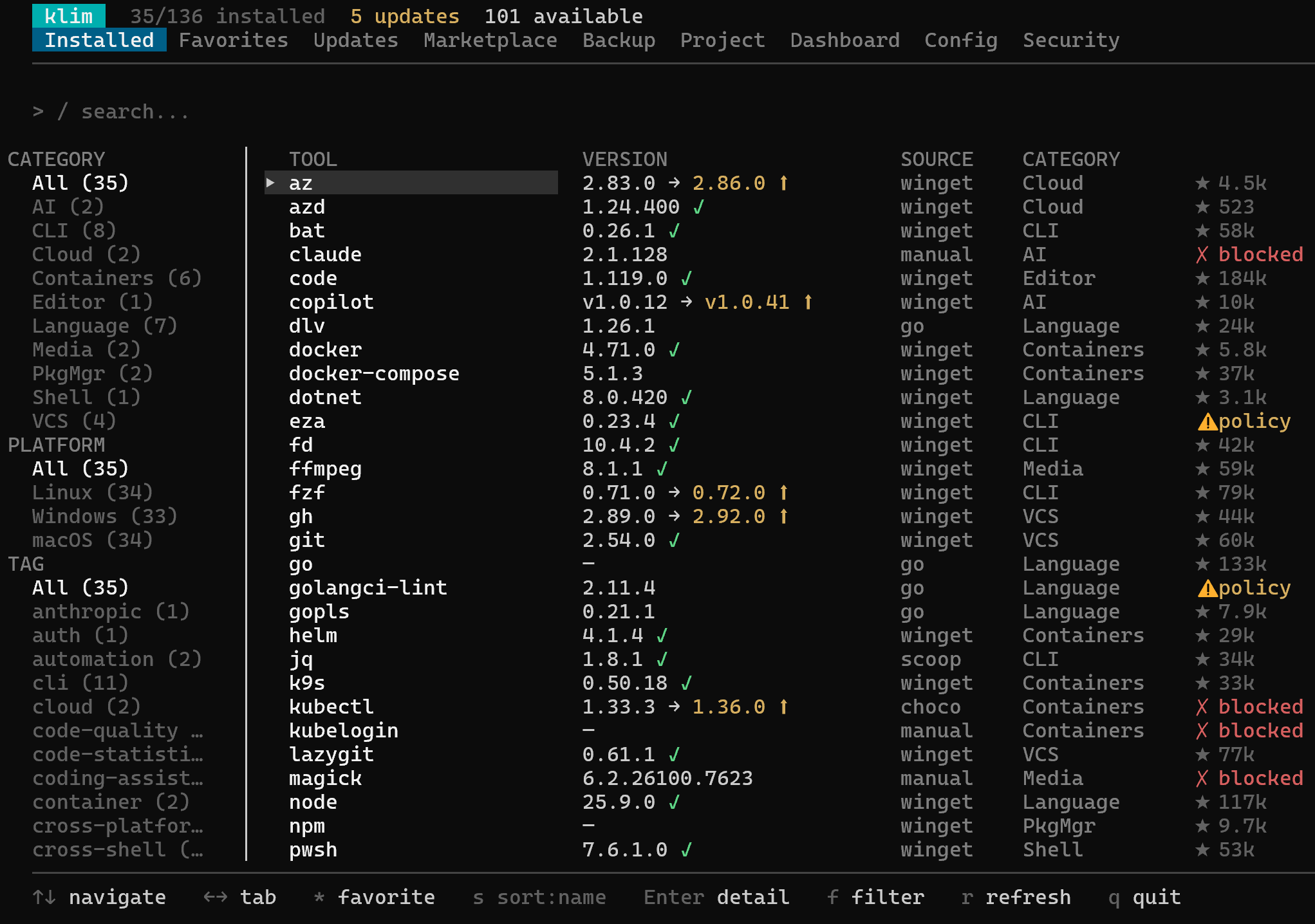Open the Security tab
The height and width of the screenshot is (924, 1315).
coord(1071,41)
